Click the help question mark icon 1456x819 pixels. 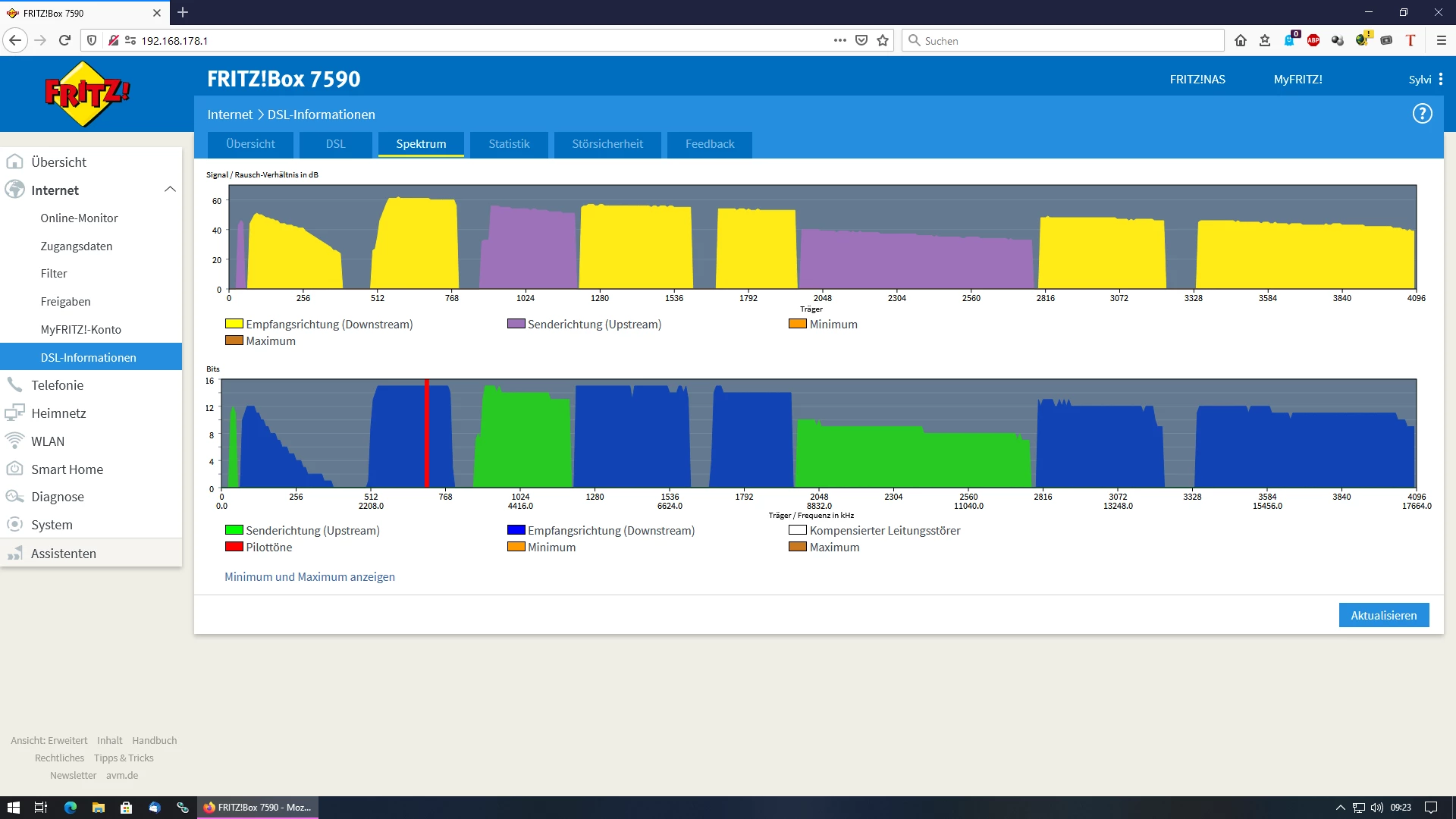[1422, 114]
